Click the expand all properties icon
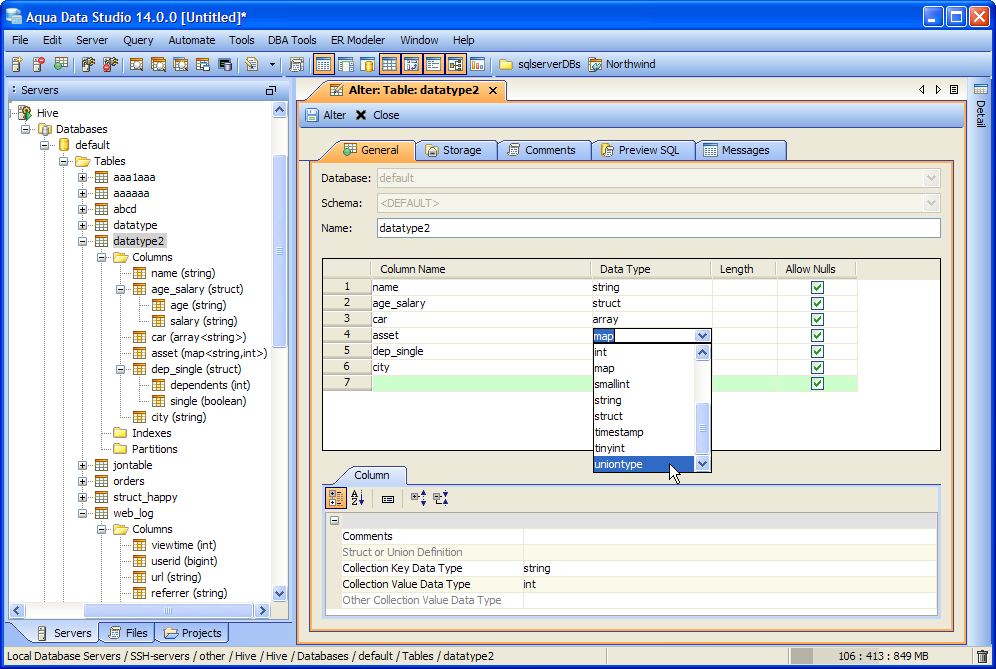The height and width of the screenshot is (669, 996). [418, 499]
